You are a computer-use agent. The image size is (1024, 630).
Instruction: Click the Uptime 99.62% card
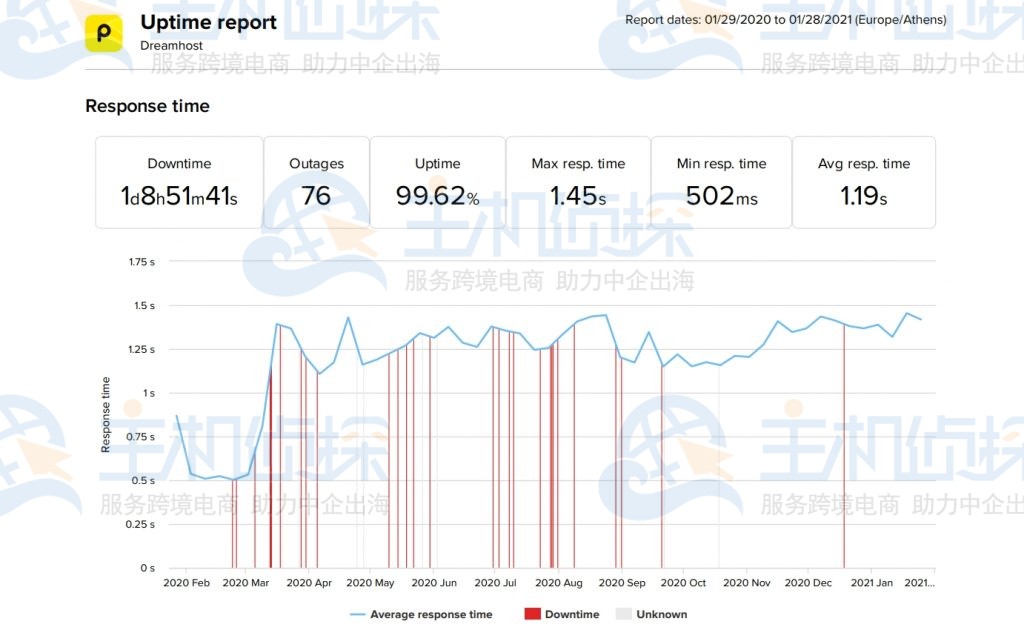(x=437, y=182)
